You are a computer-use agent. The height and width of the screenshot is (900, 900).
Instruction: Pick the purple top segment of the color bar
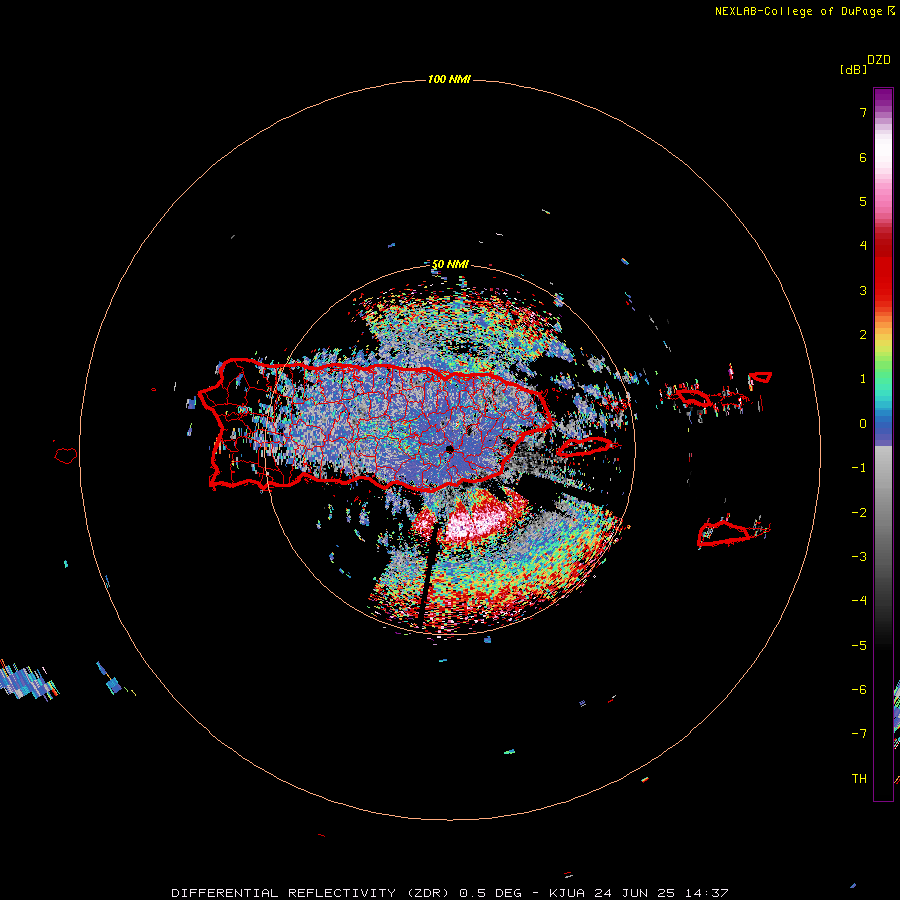tap(883, 99)
